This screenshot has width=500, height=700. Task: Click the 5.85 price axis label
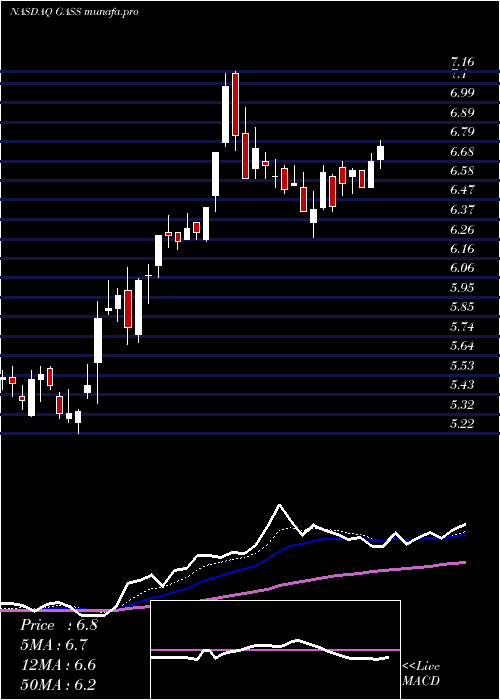point(462,307)
